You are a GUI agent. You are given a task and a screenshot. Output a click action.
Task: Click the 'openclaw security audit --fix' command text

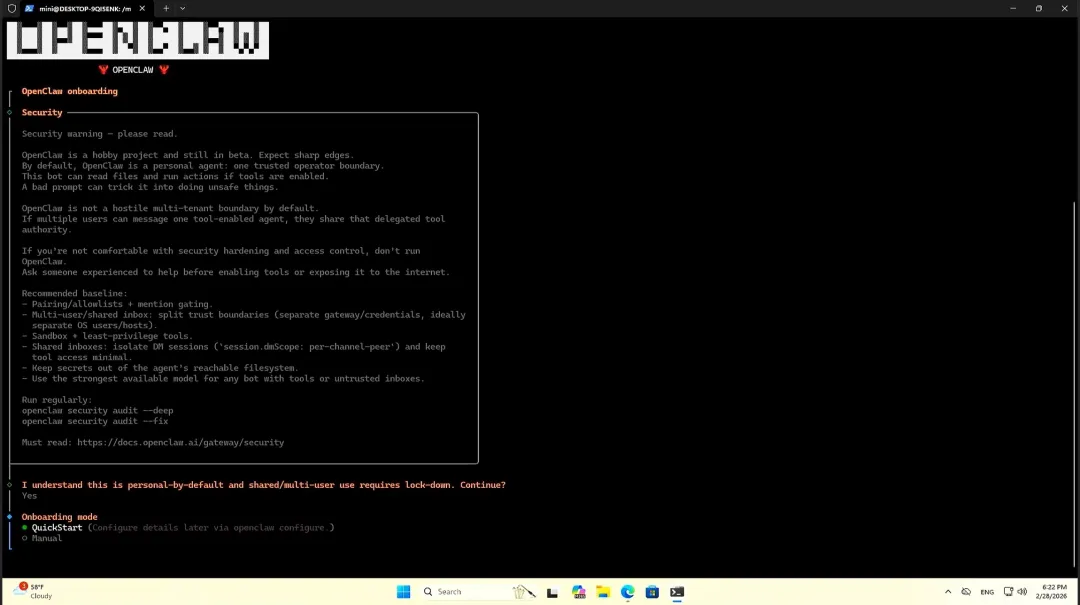[94, 421]
